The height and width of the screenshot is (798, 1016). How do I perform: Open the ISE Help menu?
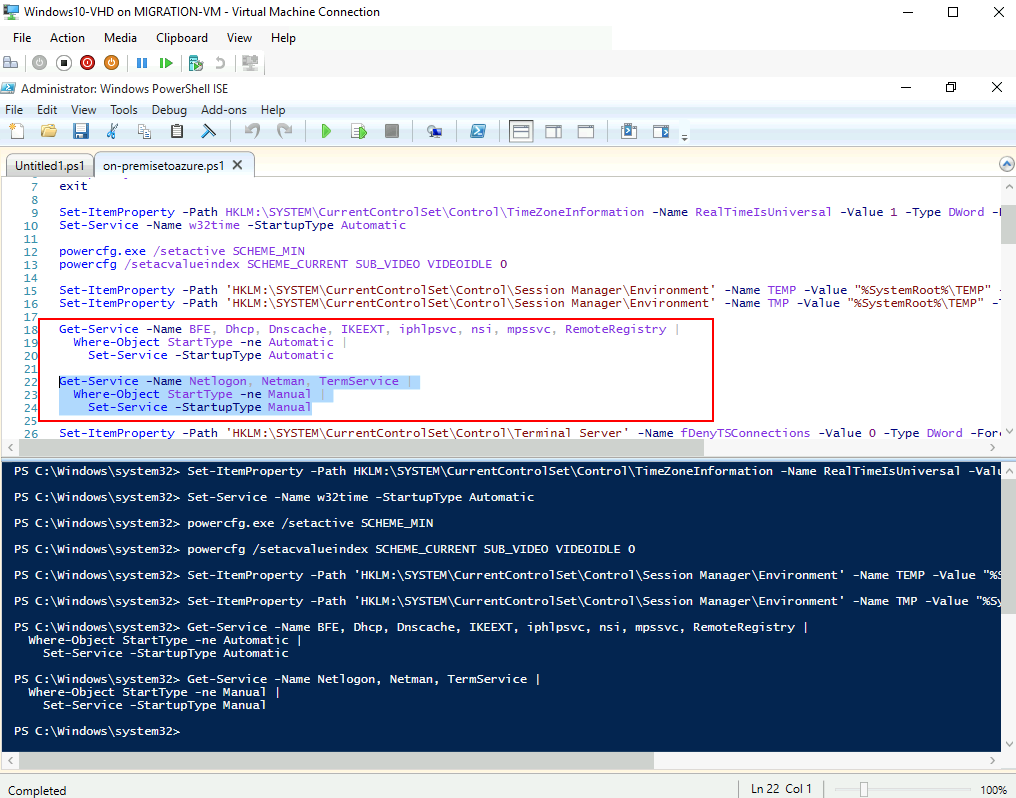[x=273, y=110]
